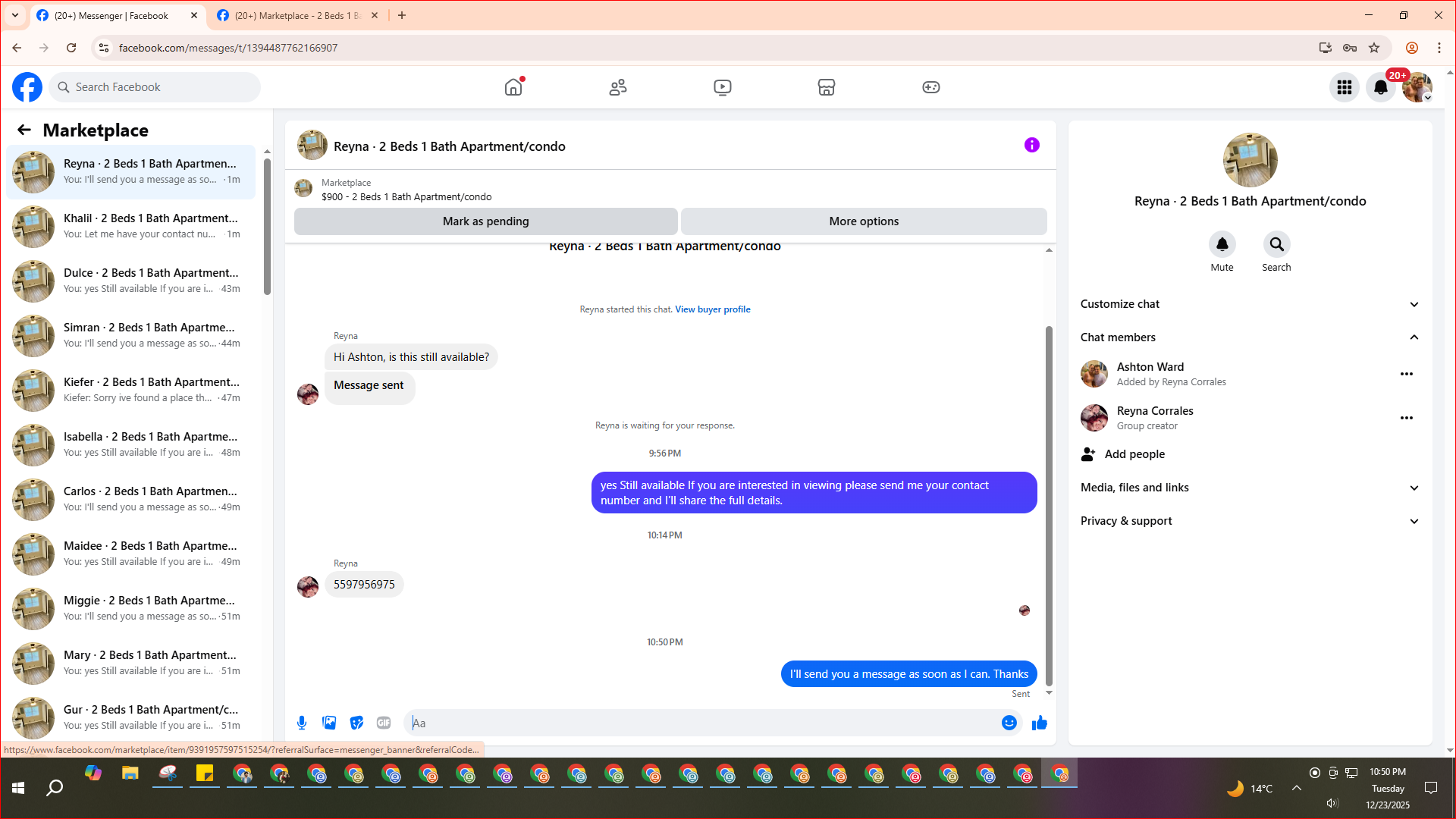Click the sticker picker icon
Image resolution: width=1456 pixels, height=819 pixels.
pos(356,723)
